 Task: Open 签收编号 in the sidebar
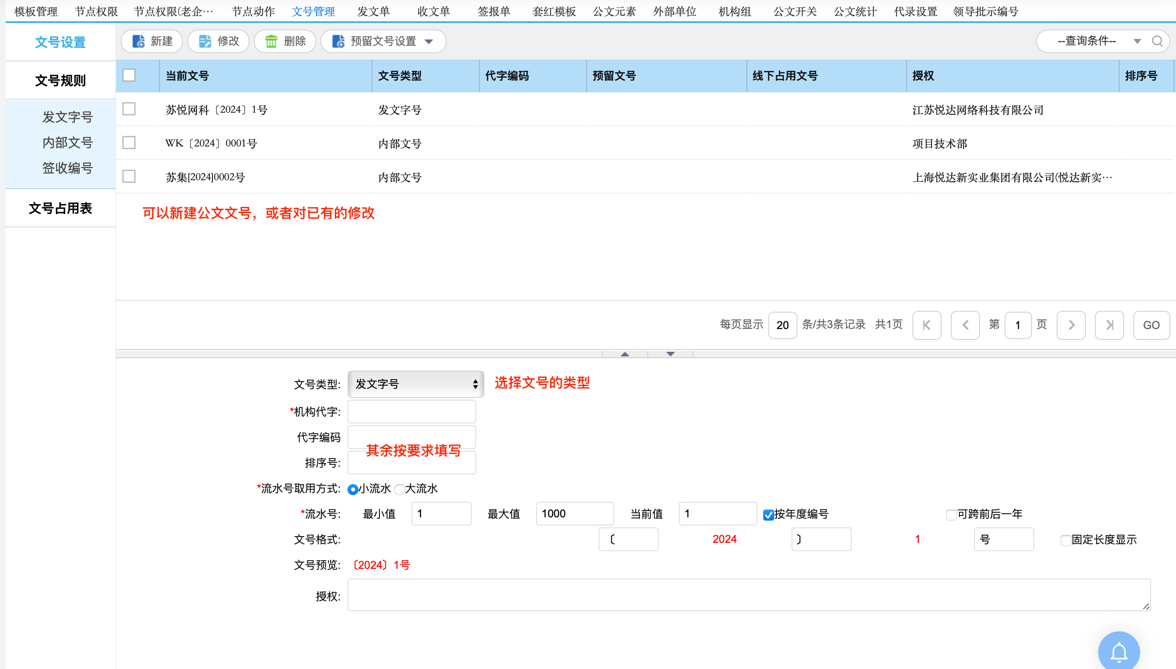click(65, 167)
